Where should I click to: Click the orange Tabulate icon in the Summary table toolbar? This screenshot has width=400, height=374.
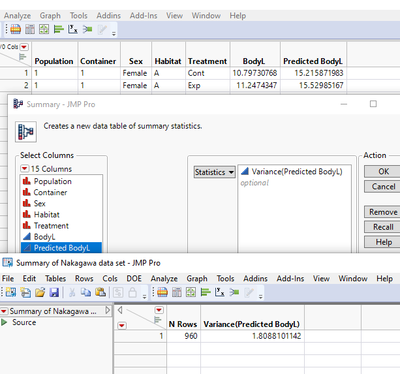162,292
